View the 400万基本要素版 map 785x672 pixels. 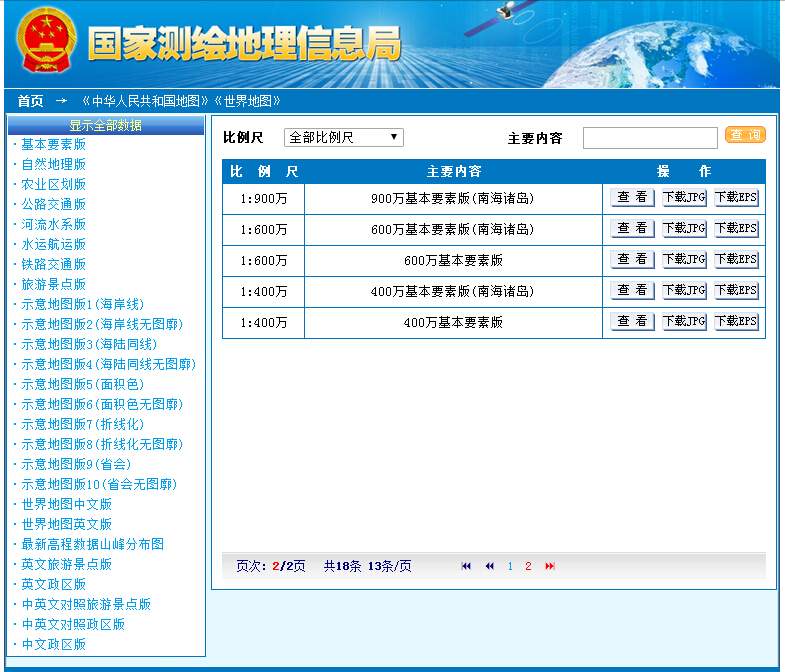pyautogui.click(x=632, y=321)
